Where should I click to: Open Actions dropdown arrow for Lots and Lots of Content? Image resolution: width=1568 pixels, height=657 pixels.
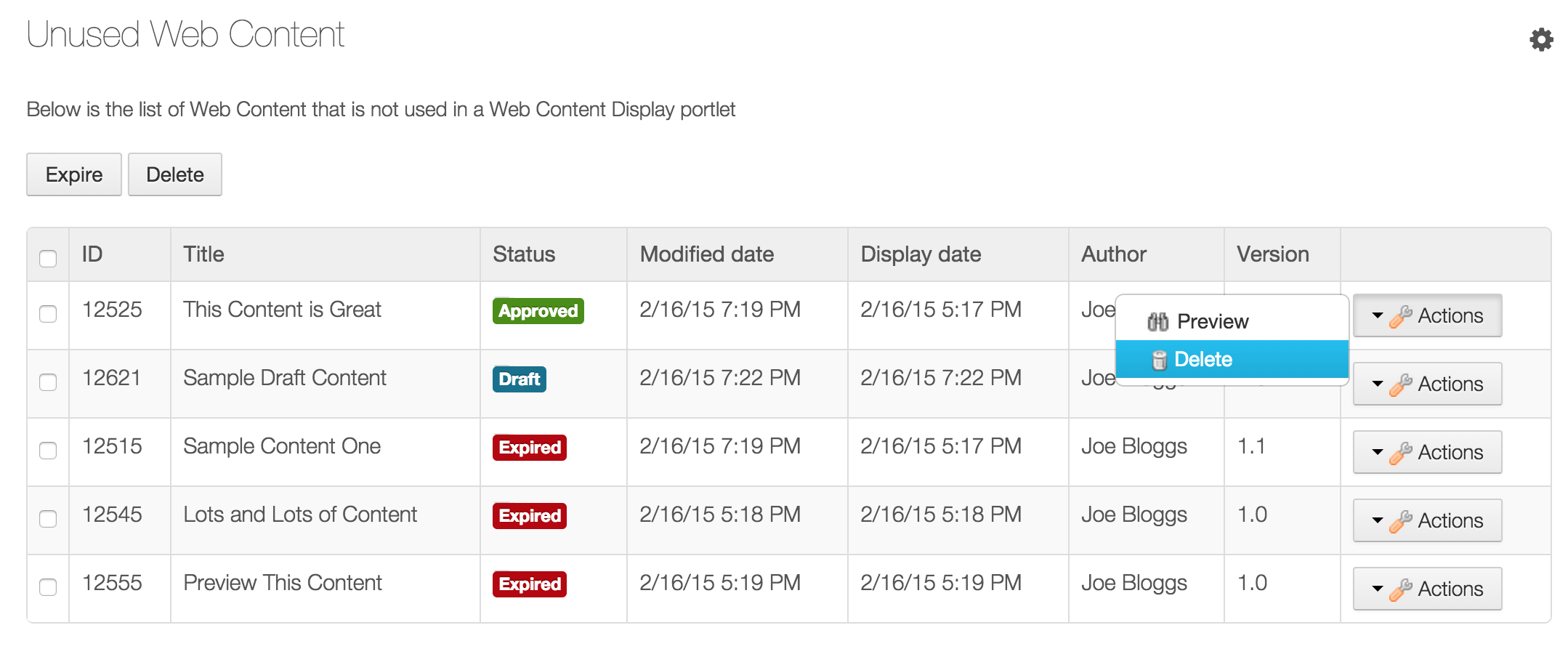[x=1377, y=520]
